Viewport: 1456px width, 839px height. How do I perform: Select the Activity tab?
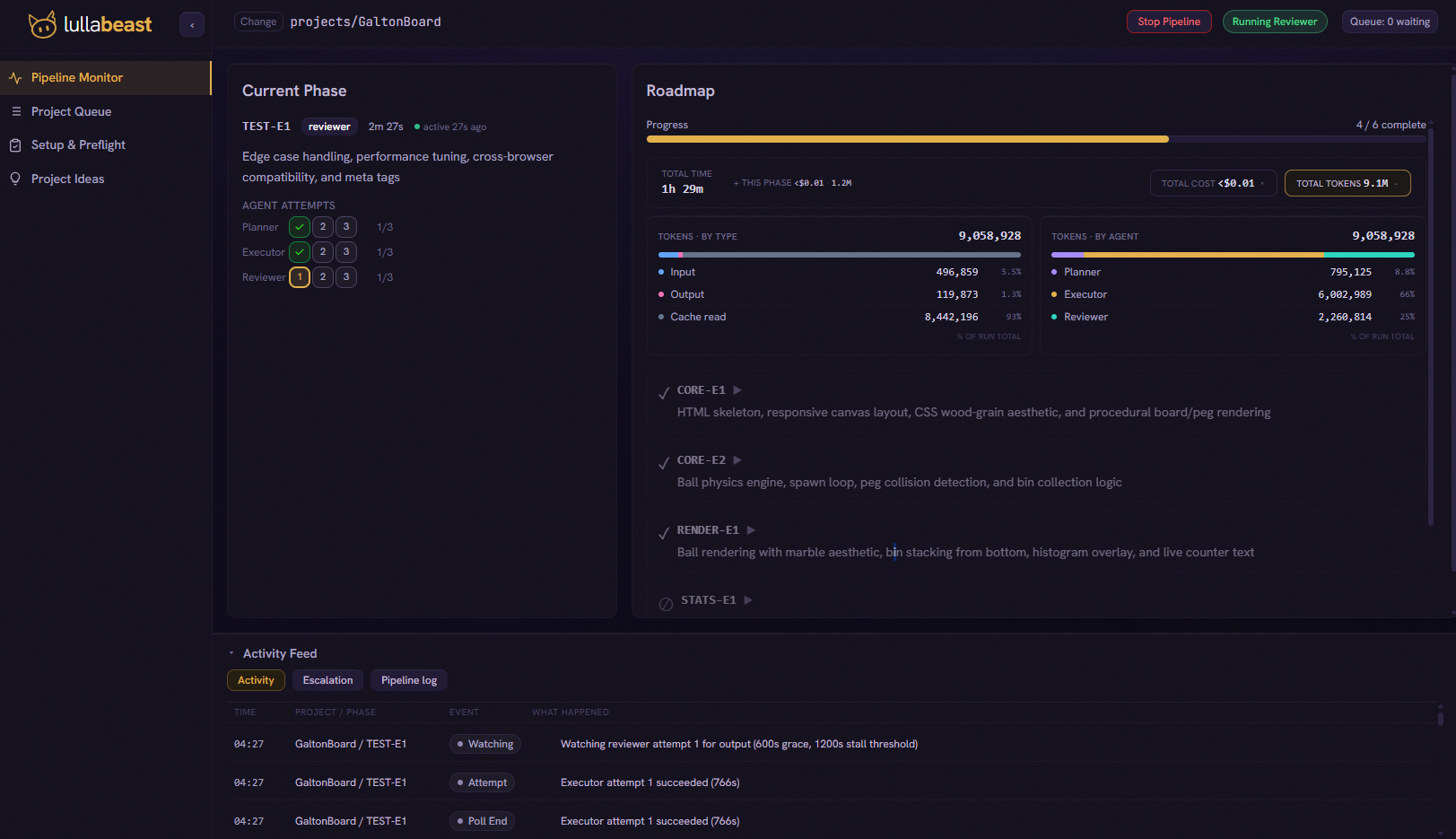[x=256, y=680]
